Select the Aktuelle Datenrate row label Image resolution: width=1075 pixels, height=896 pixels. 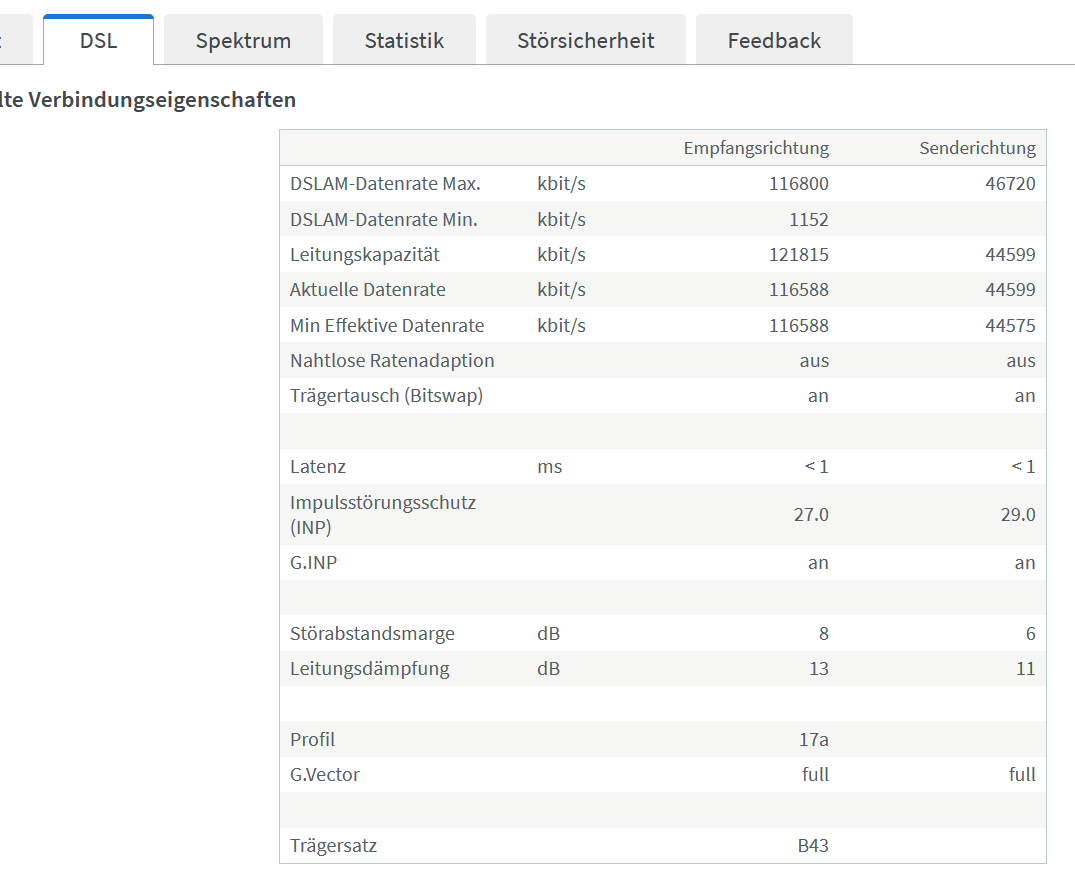point(367,289)
